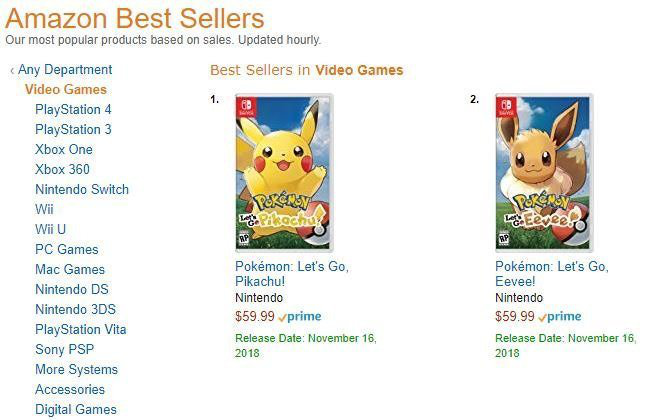Open Pokémon: Let's Go, Eevee! title link
Image resolution: width=647 pixels, height=420 pixels.
pyautogui.click(x=552, y=274)
